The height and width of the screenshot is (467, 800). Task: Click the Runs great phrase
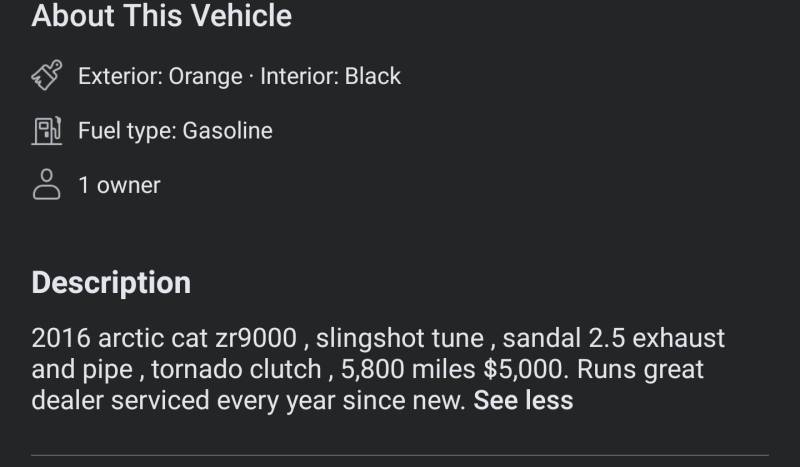[x=640, y=369]
